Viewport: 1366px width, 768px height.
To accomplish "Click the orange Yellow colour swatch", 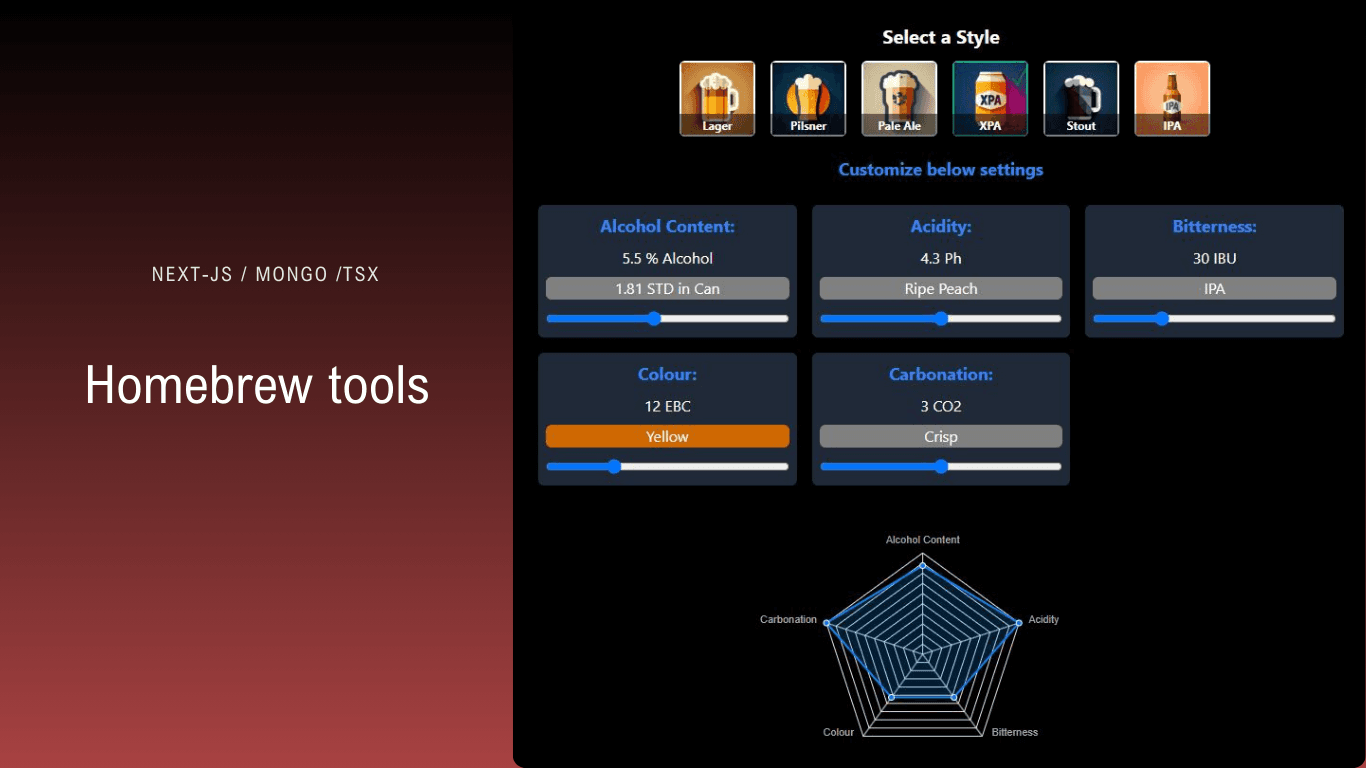I will pyautogui.click(x=667, y=436).
